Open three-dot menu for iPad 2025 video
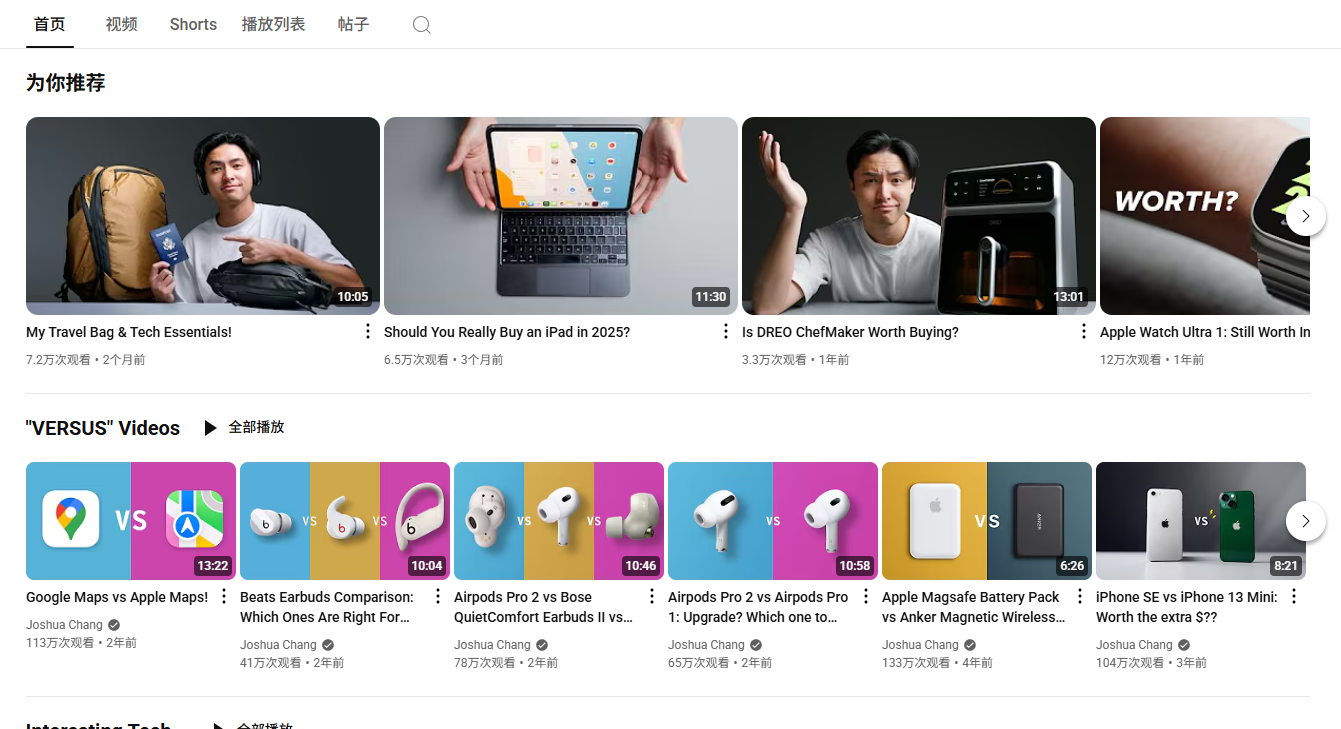Viewport: 1341px width, 729px height. (x=725, y=332)
